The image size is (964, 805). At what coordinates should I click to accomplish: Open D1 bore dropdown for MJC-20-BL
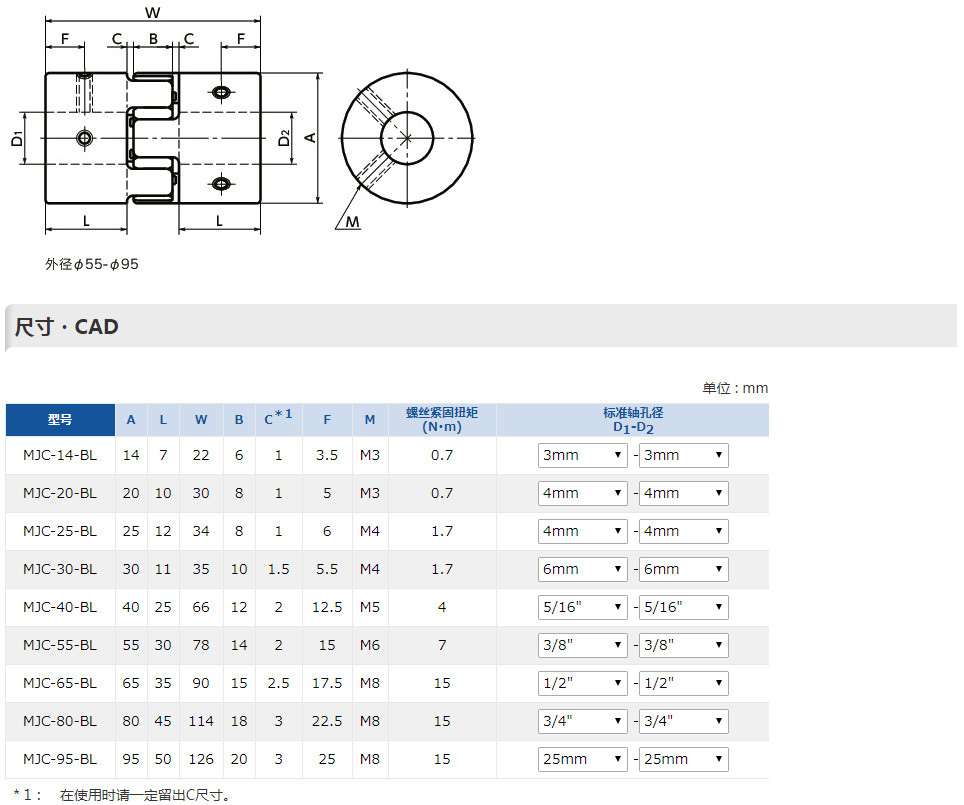582,493
